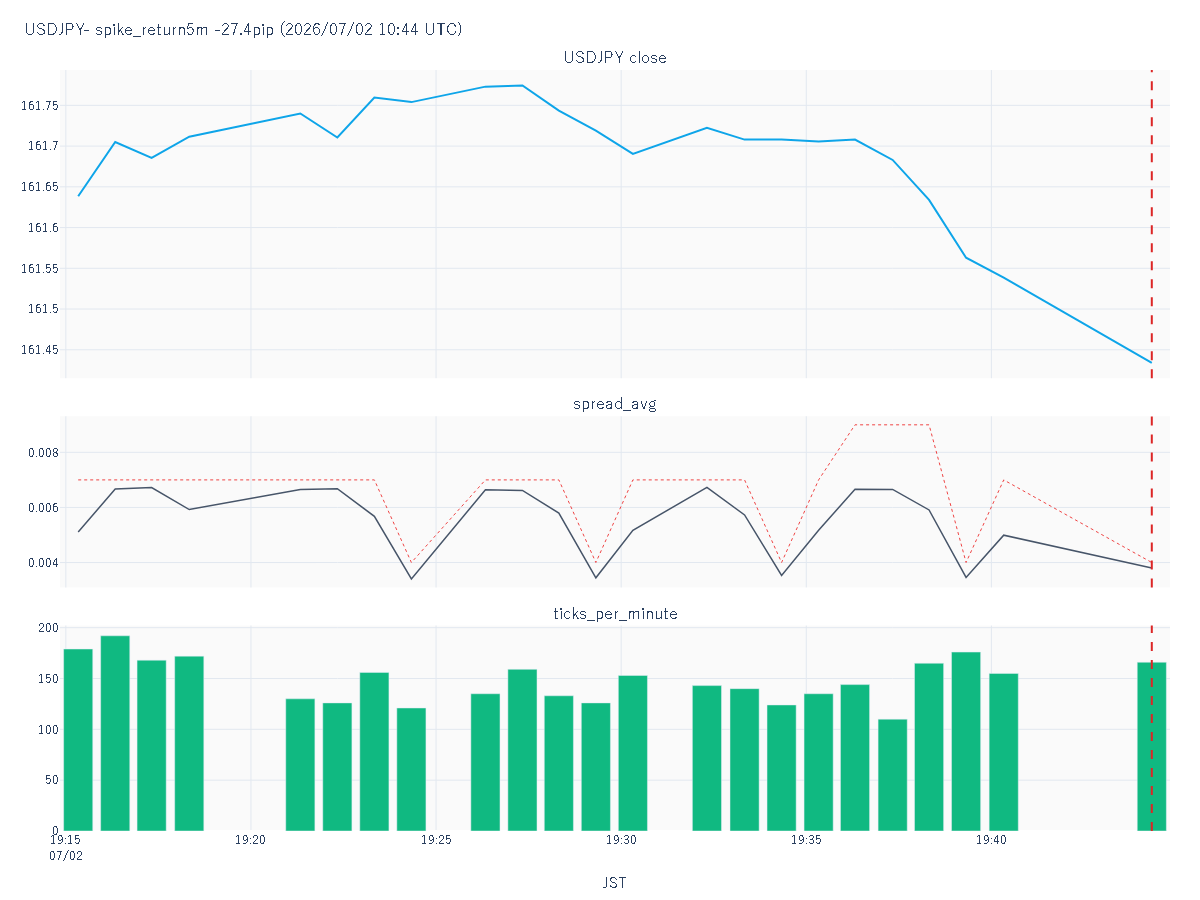Click the price line peak near 19:27
Screen dimensions: 1200x900
tap(522, 86)
